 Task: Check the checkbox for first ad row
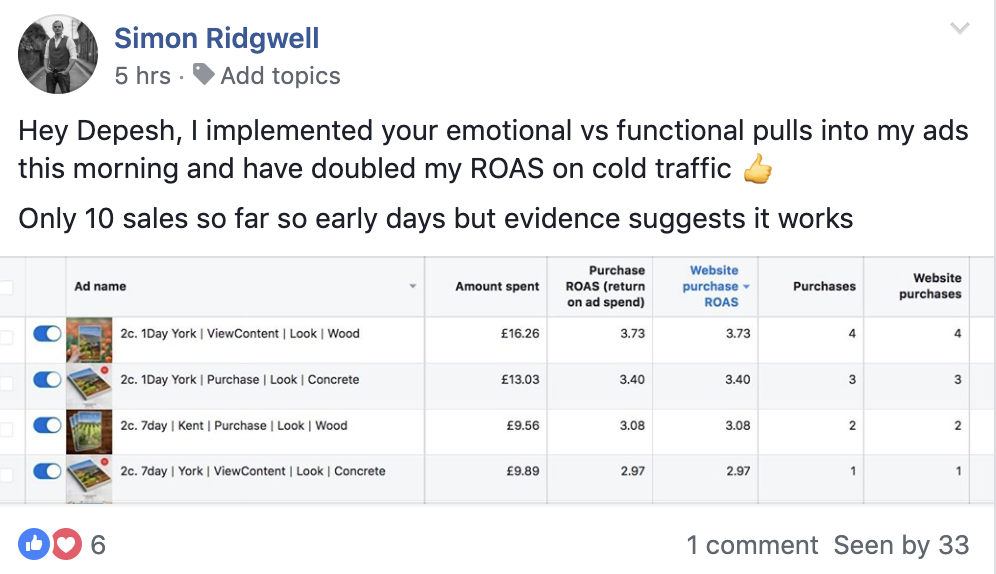(x=6, y=337)
